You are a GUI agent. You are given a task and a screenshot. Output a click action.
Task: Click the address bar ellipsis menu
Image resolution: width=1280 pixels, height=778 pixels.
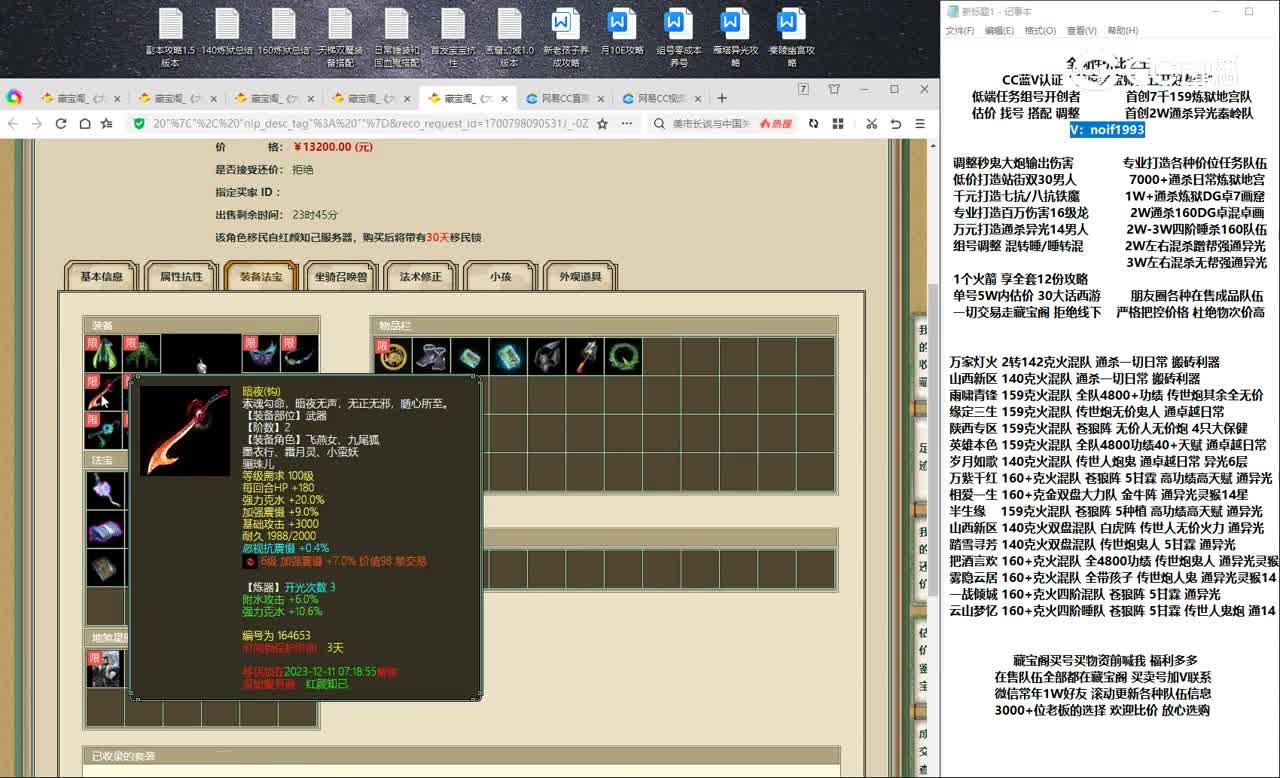coord(626,123)
